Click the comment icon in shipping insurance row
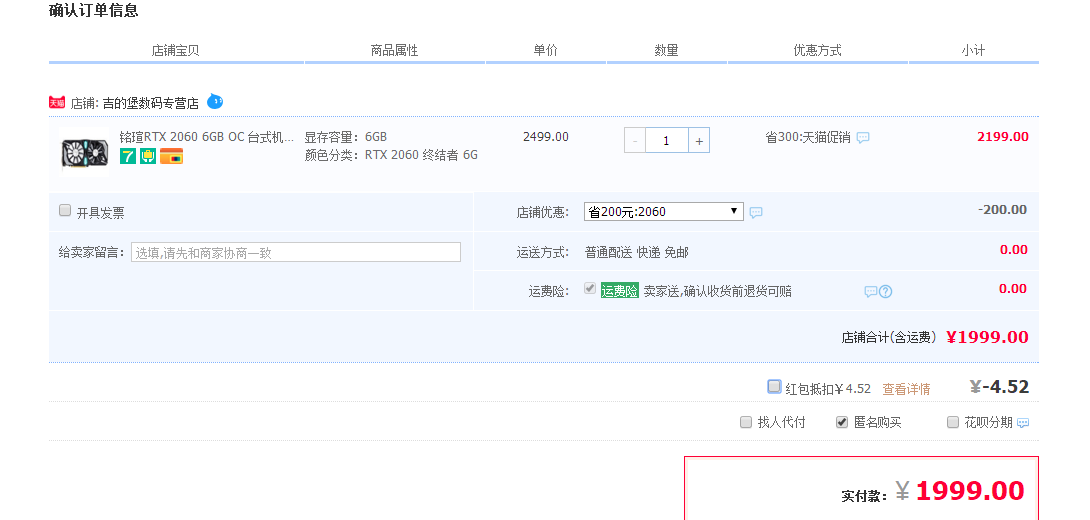 pyautogui.click(x=870, y=291)
